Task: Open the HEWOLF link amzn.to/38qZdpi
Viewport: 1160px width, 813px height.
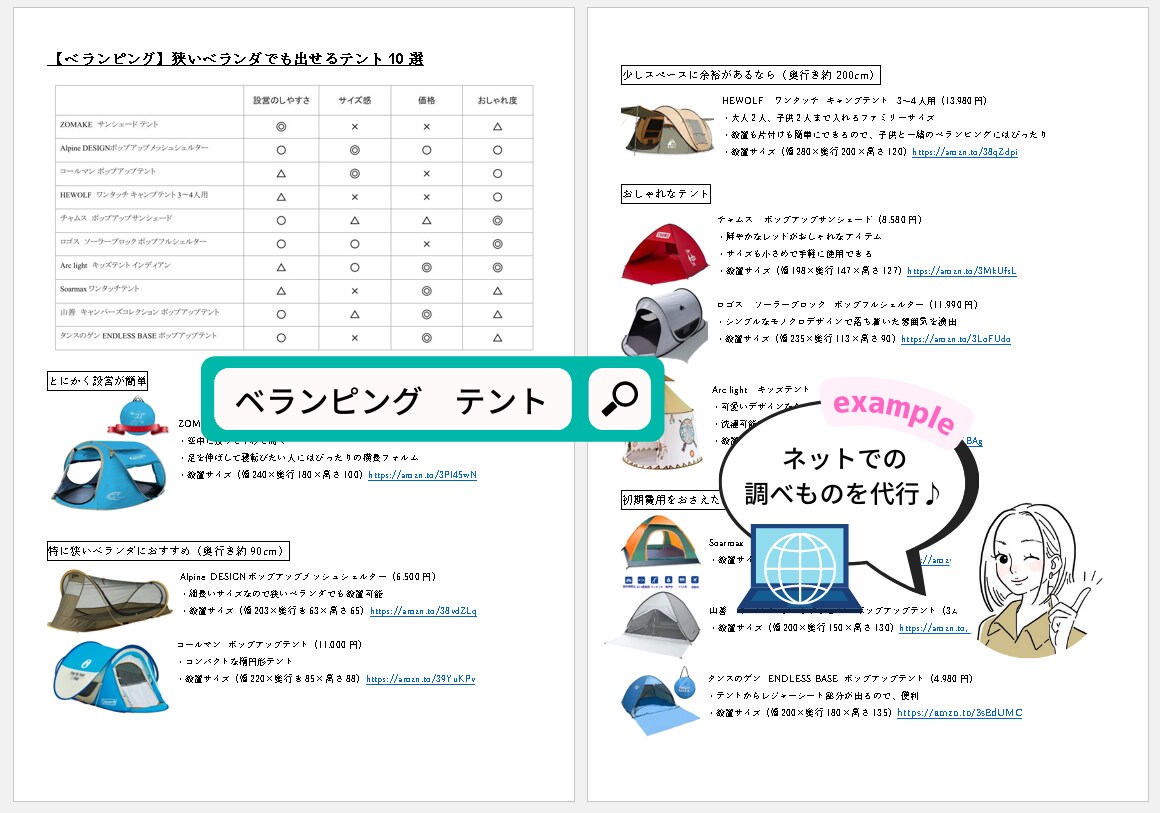Action: tap(965, 152)
